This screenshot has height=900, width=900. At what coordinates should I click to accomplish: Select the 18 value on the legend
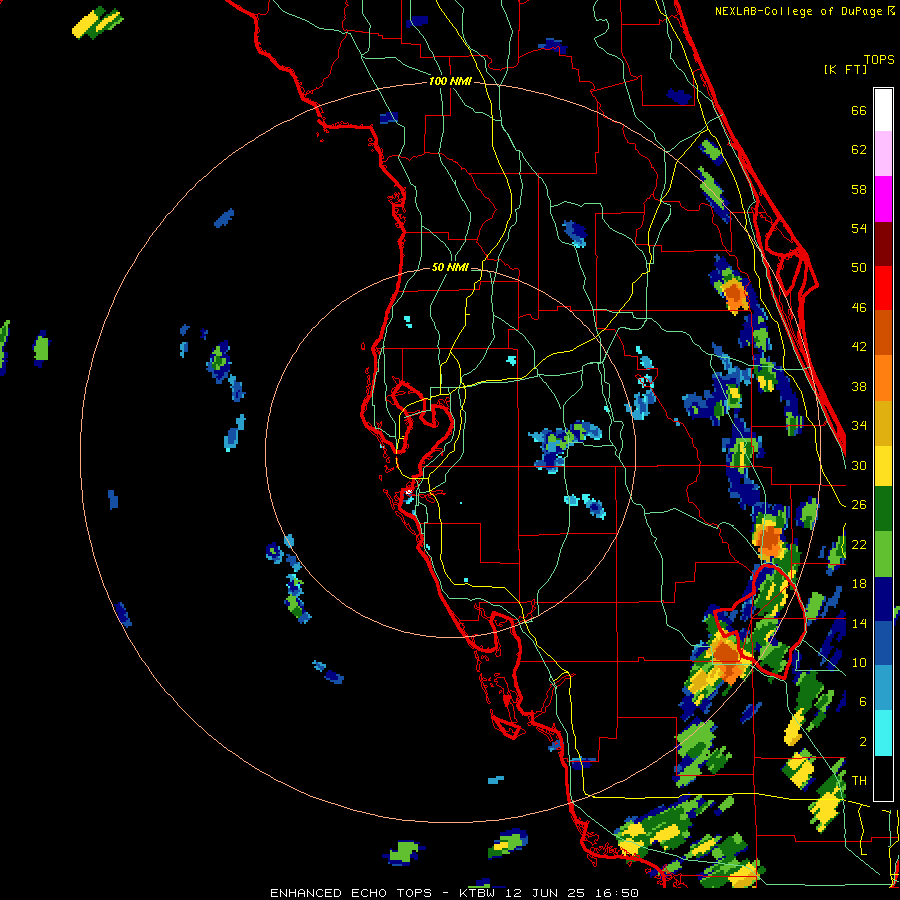pyautogui.click(x=859, y=584)
